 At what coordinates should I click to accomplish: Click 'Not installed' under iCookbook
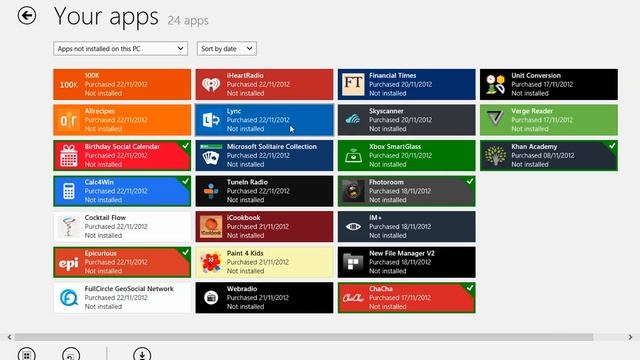(x=245, y=236)
